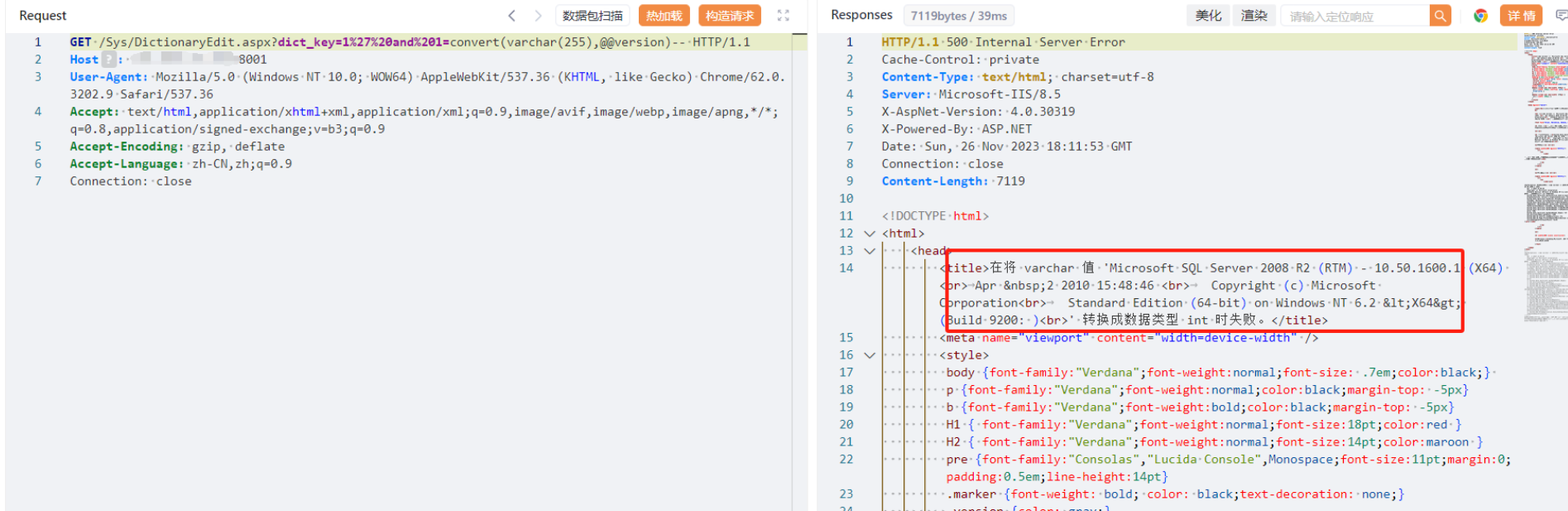This screenshot has width=1568, height=511.
Task: Click the <html> tag text on line 12
Action: coord(903,234)
